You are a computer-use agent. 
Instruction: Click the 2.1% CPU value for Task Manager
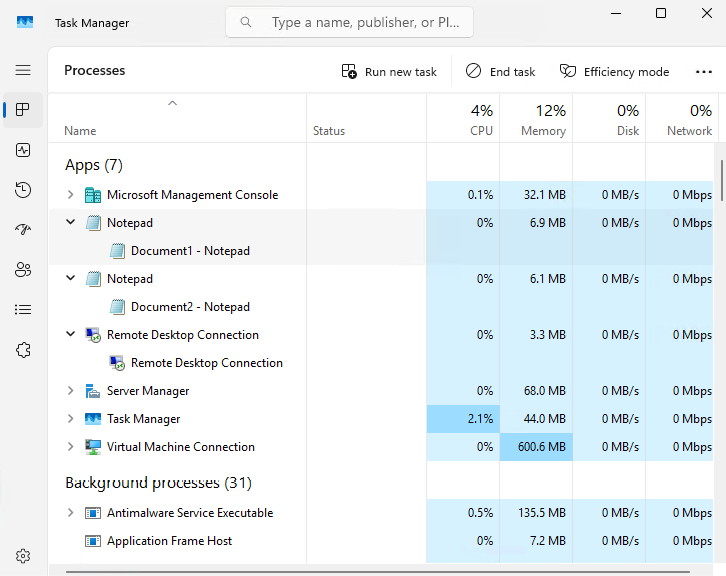tap(480, 419)
